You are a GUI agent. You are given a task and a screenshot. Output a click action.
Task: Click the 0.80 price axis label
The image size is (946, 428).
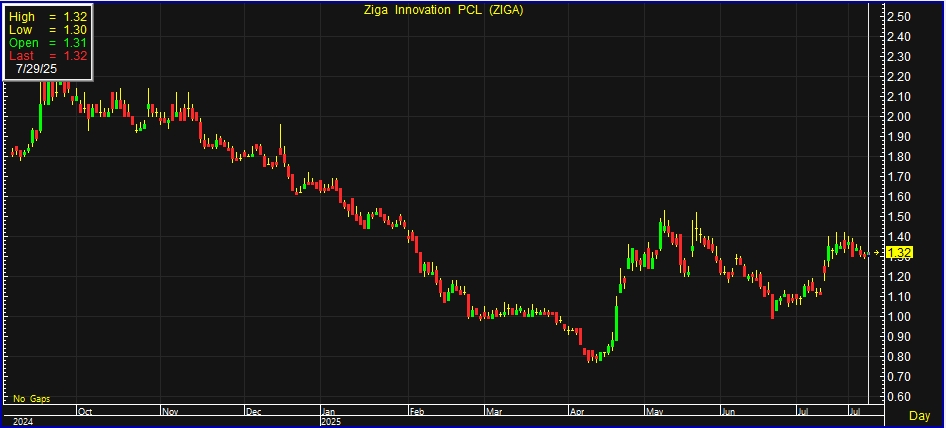click(x=899, y=356)
